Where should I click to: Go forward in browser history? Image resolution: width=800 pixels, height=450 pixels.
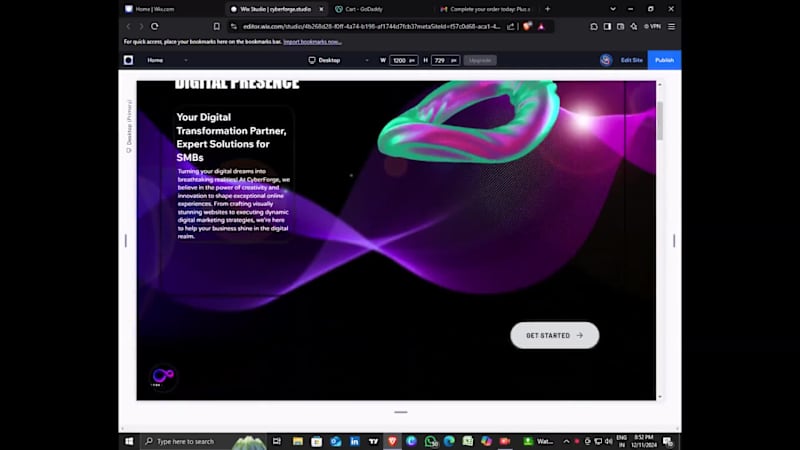(x=141, y=27)
